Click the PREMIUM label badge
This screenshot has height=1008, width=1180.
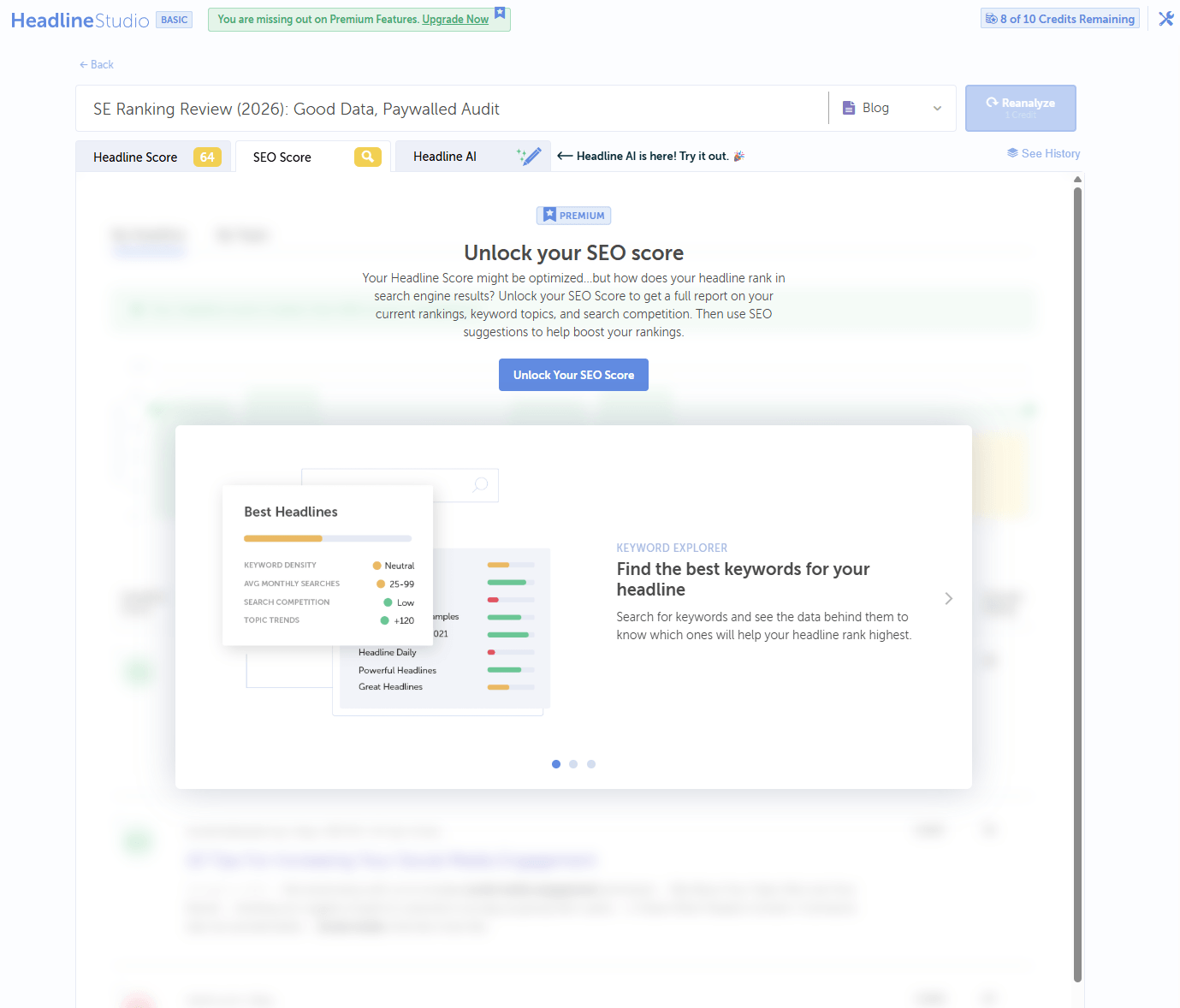tap(573, 216)
